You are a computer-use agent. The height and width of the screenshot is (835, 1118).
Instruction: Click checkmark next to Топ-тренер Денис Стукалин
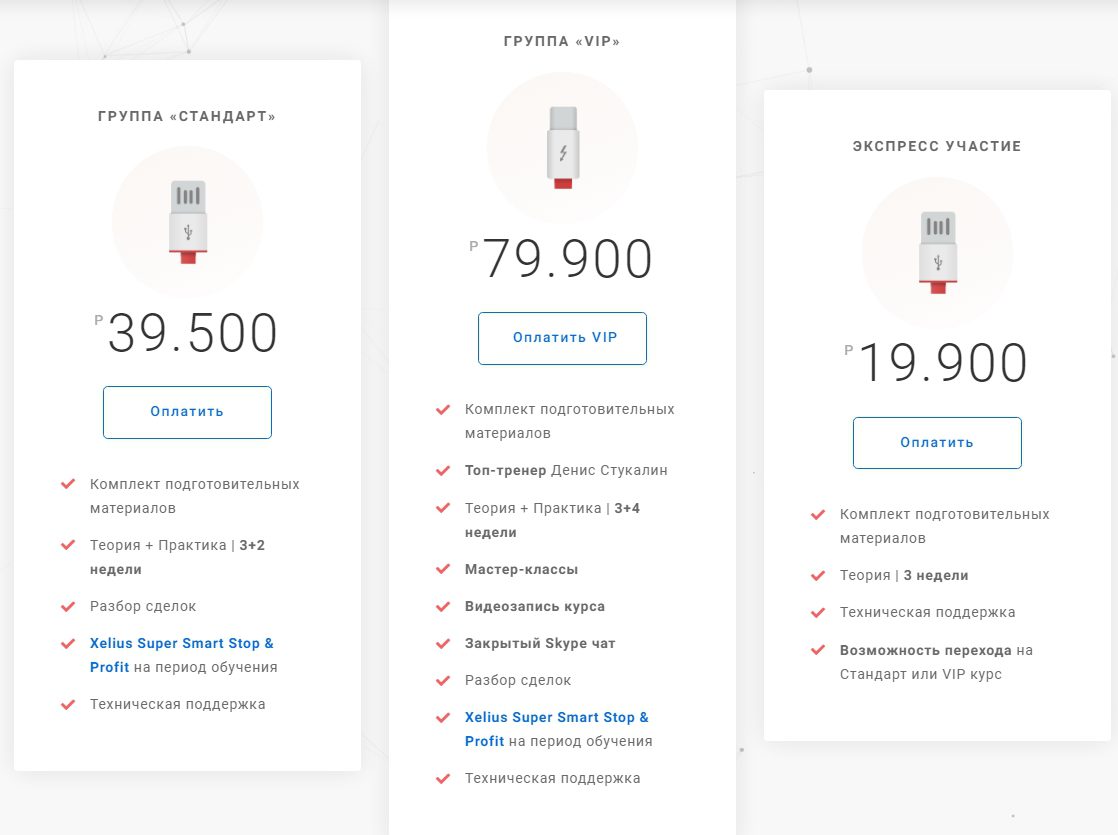click(x=443, y=470)
